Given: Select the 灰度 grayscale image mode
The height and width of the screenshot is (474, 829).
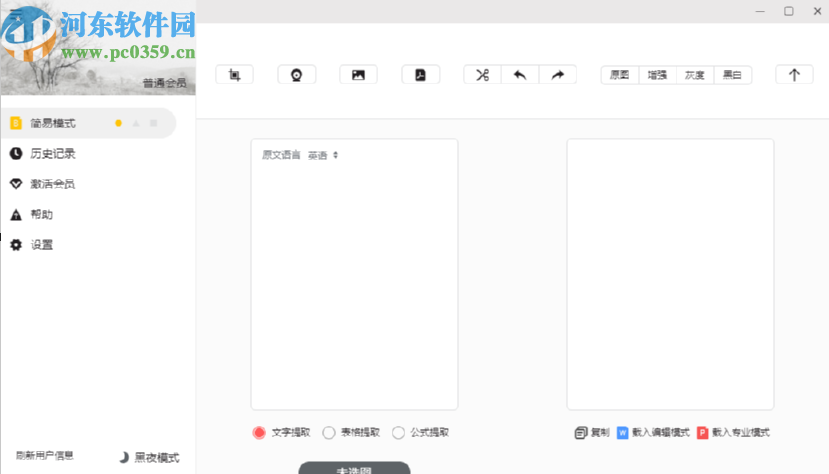Looking at the screenshot, I should [694, 75].
